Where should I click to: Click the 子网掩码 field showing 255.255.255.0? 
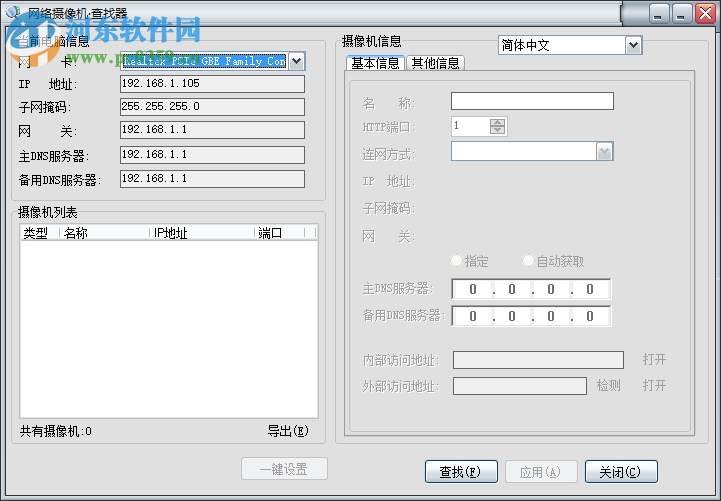coord(212,107)
